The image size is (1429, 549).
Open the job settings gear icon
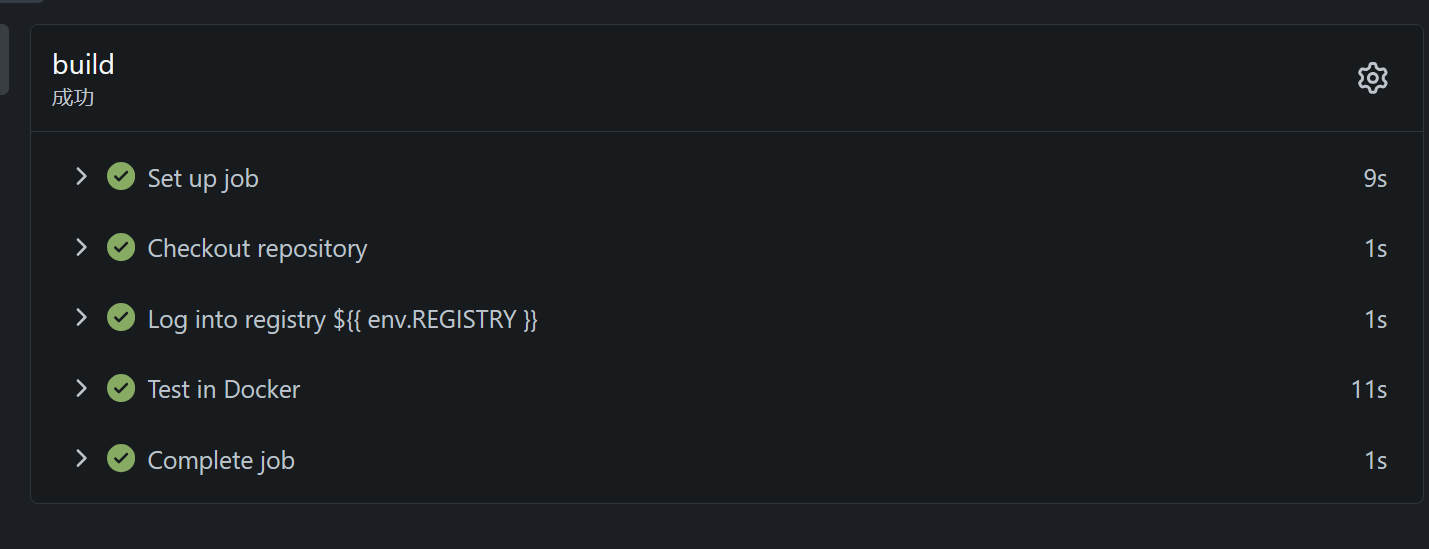[x=1372, y=78]
